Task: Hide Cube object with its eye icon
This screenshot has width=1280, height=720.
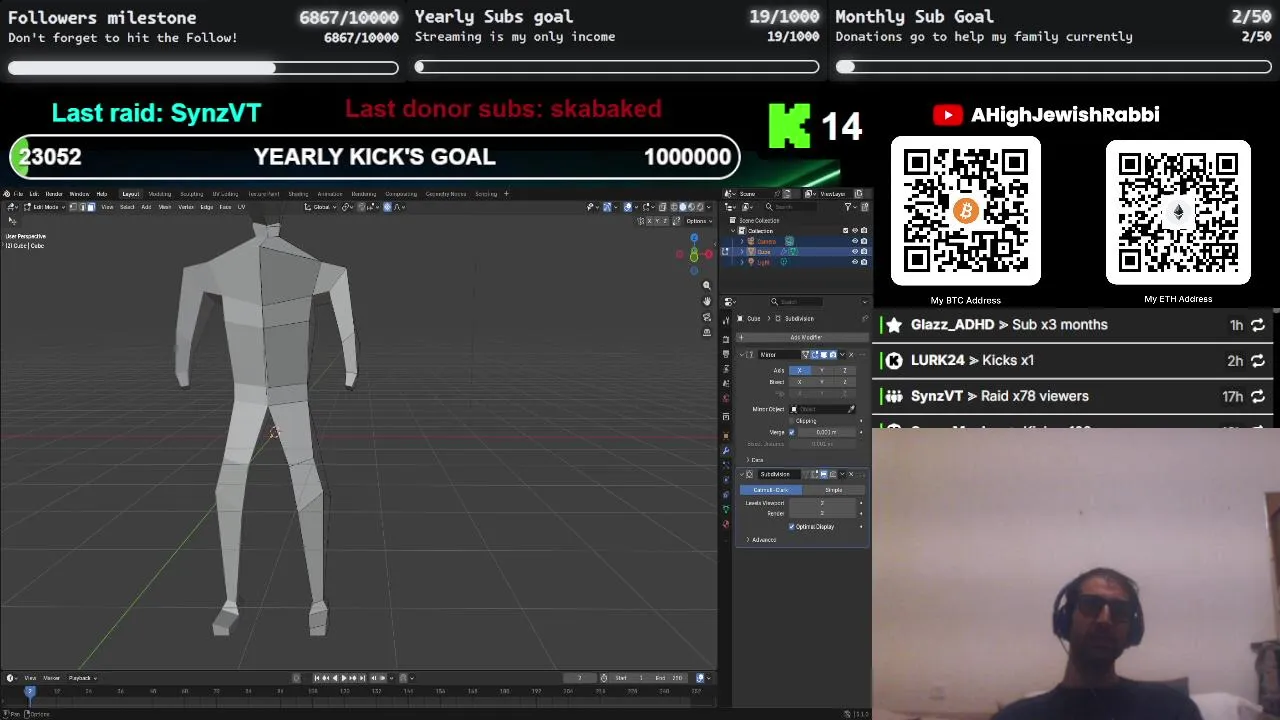Action: (855, 251)
